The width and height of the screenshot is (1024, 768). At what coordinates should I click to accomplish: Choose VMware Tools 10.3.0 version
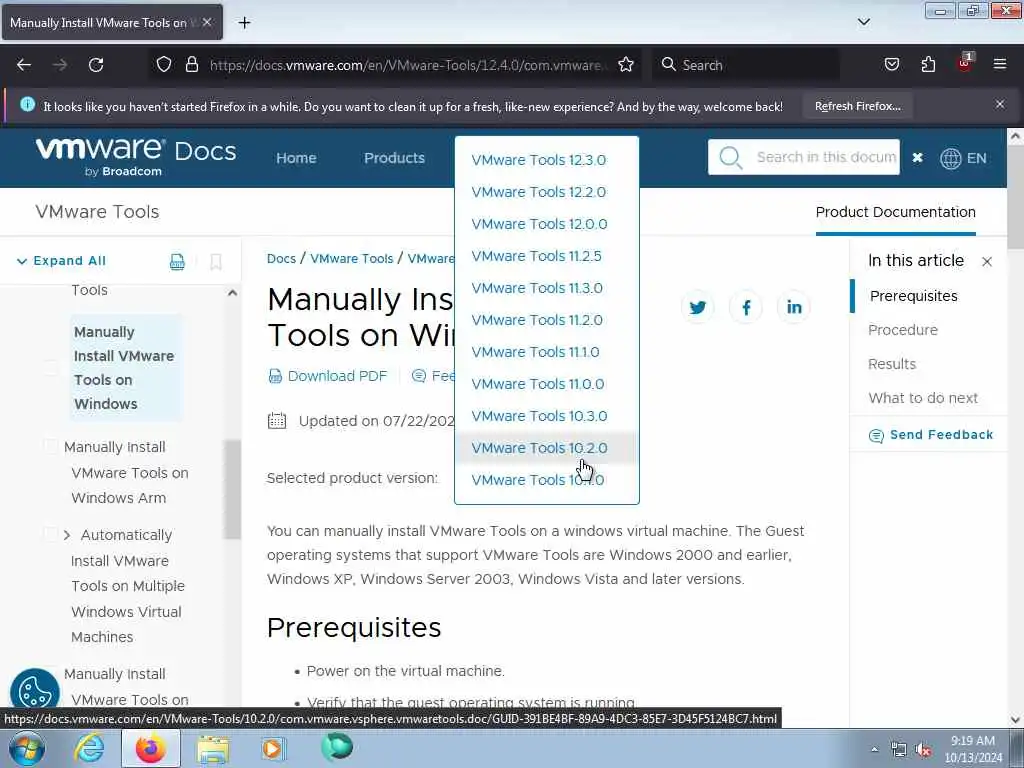pyautogui.click(x=539, y=416)
